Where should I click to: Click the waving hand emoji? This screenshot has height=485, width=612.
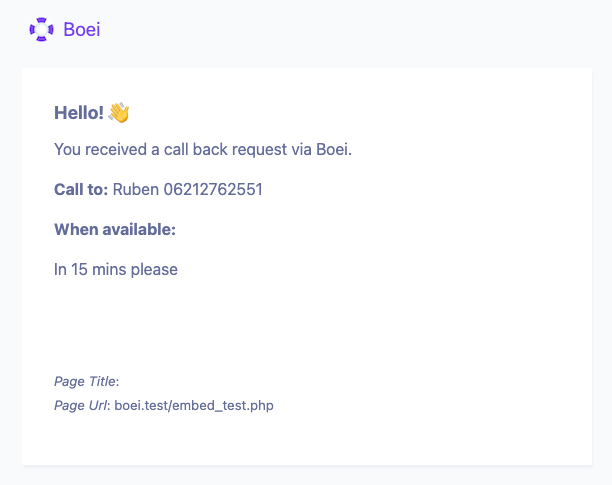(x=119, y=113)
